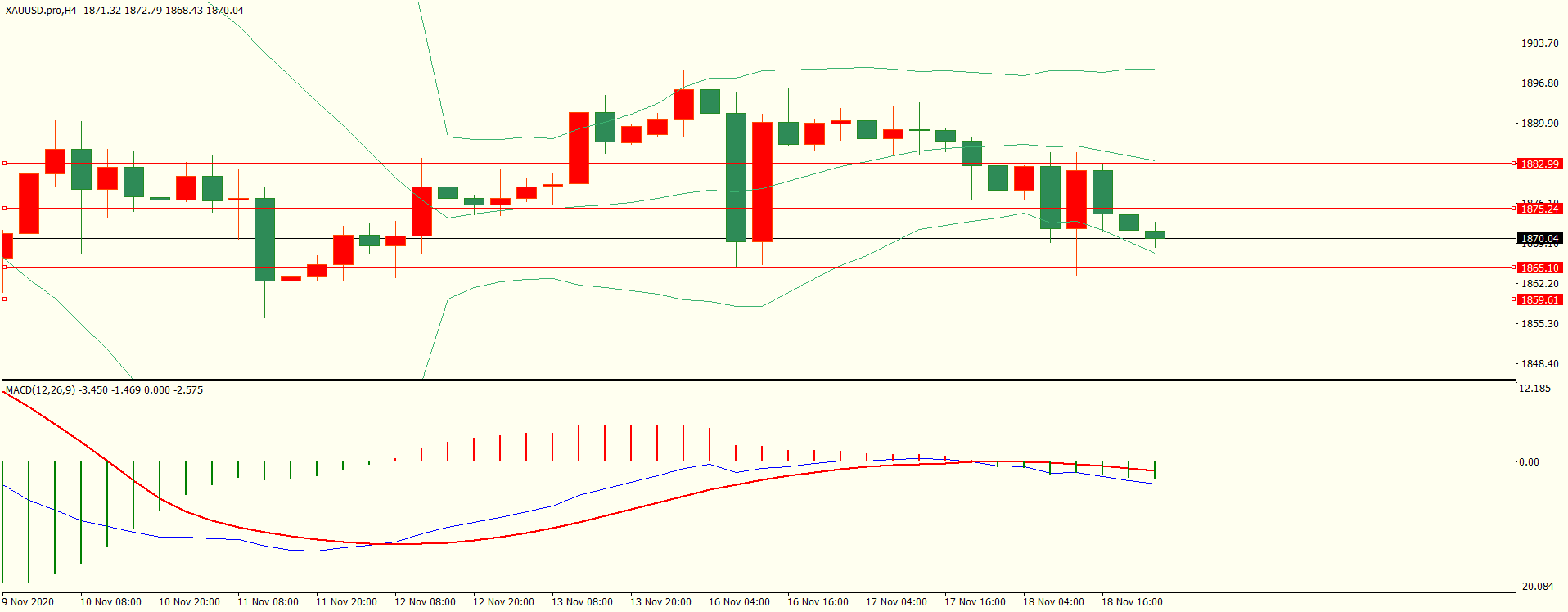Click the 16 Nov 04:00 time label

point(739,602)
